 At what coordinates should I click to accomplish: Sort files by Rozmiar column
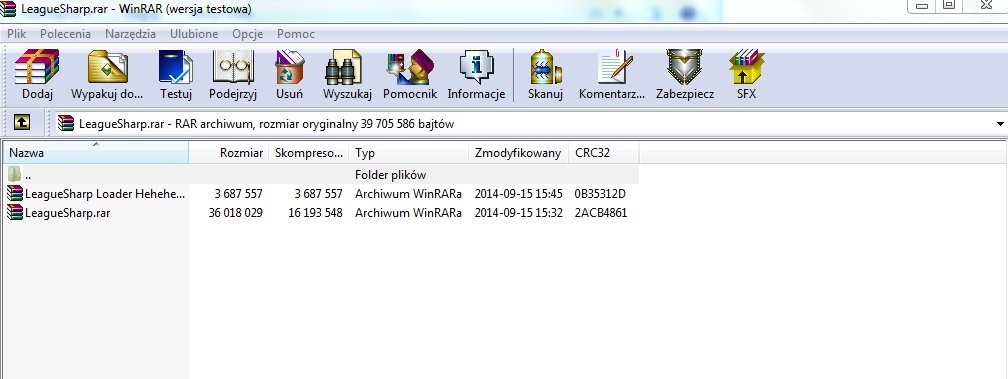[x=229, y=153]
